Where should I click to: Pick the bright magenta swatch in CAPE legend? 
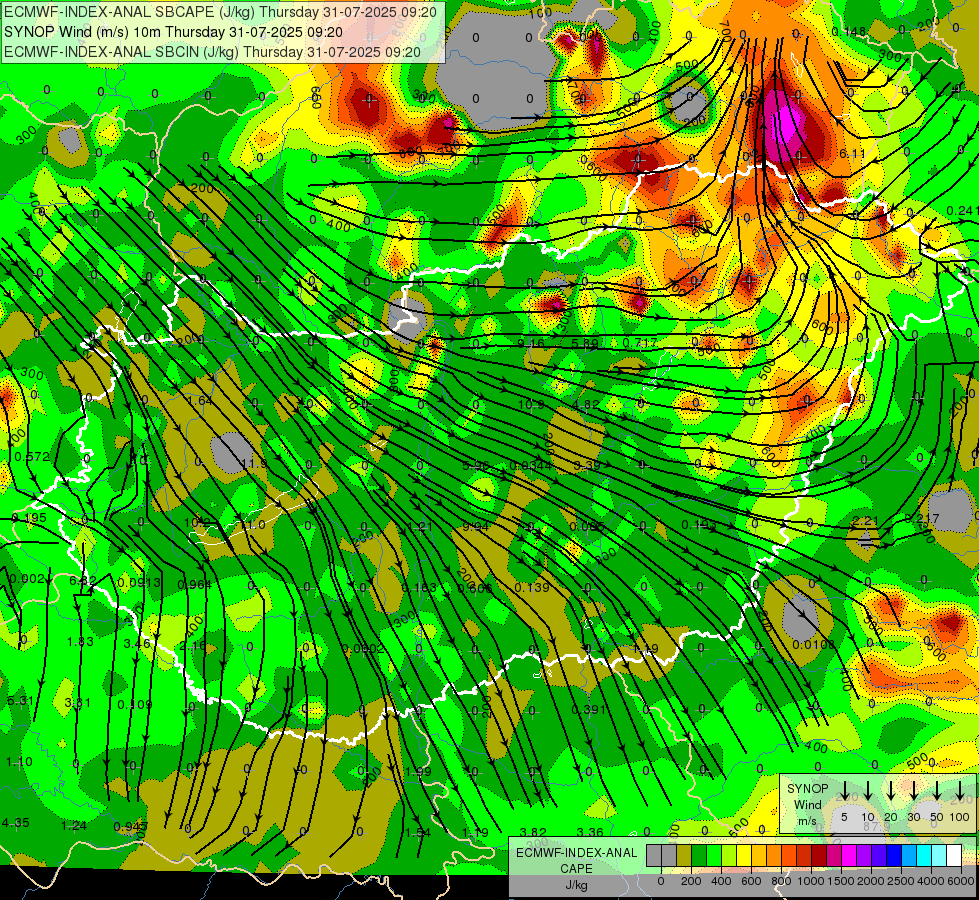coord(849,855)
